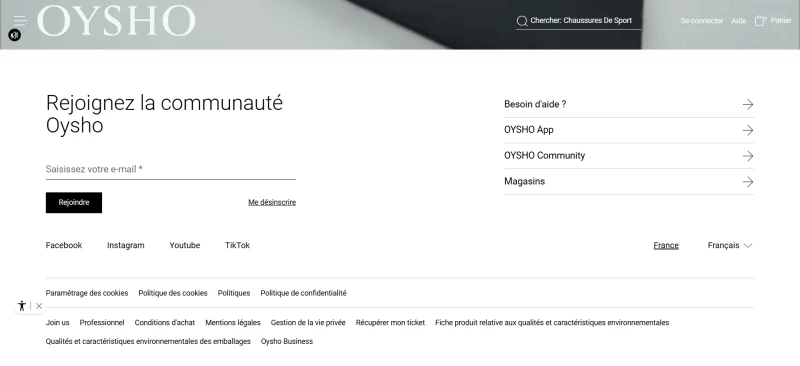
Task: Visit the Facebook link
Action: 64,246
